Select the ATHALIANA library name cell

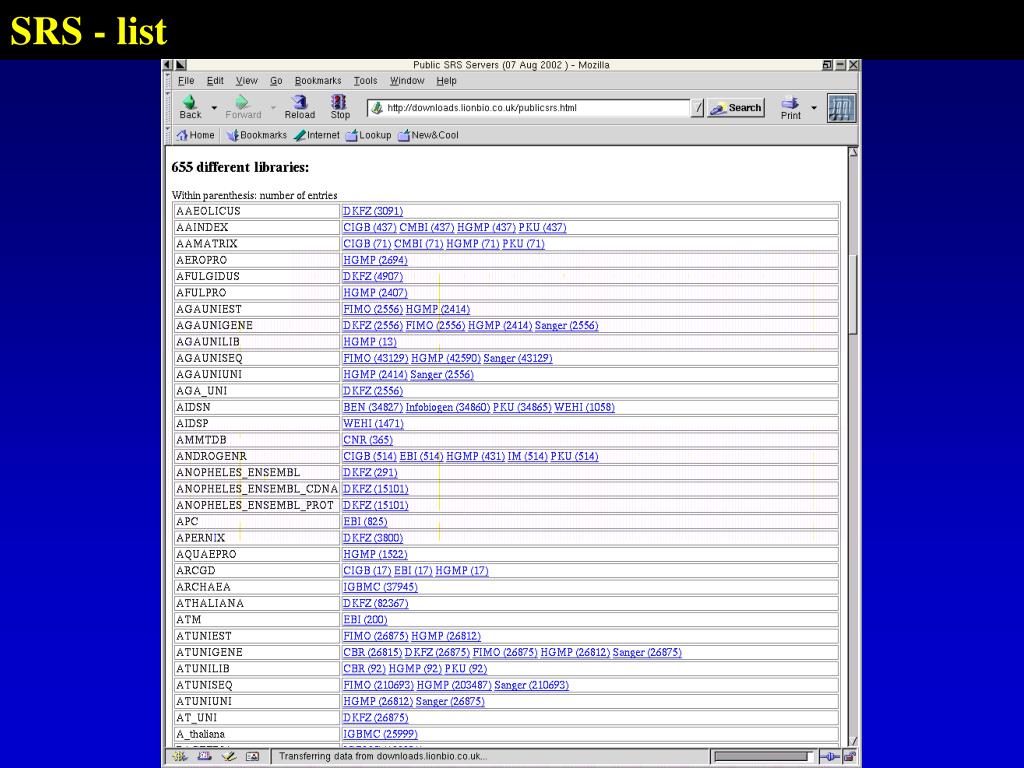[x=257, y=603]
